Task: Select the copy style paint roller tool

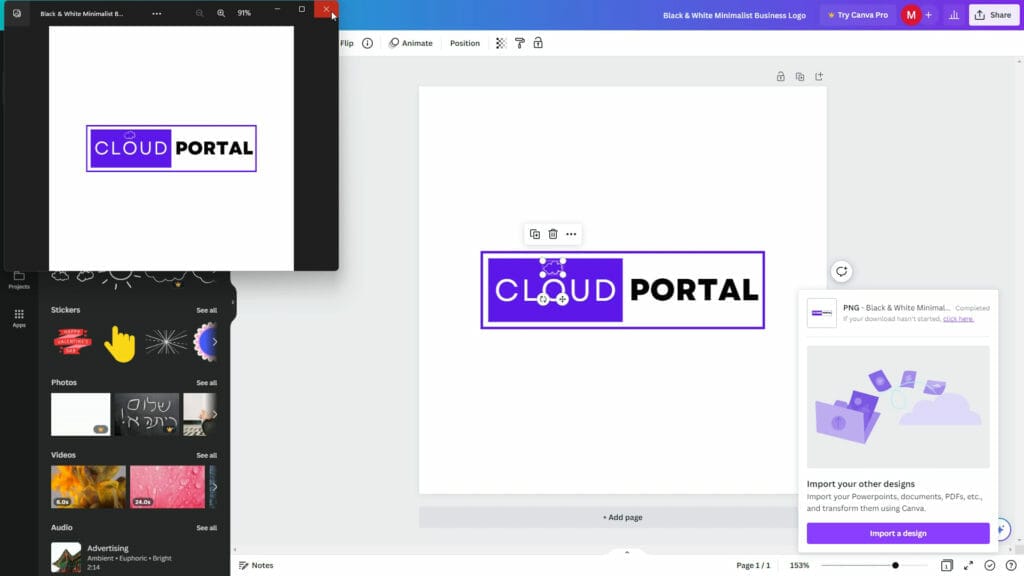Action: pyautogui.click(x=519, y=43)
